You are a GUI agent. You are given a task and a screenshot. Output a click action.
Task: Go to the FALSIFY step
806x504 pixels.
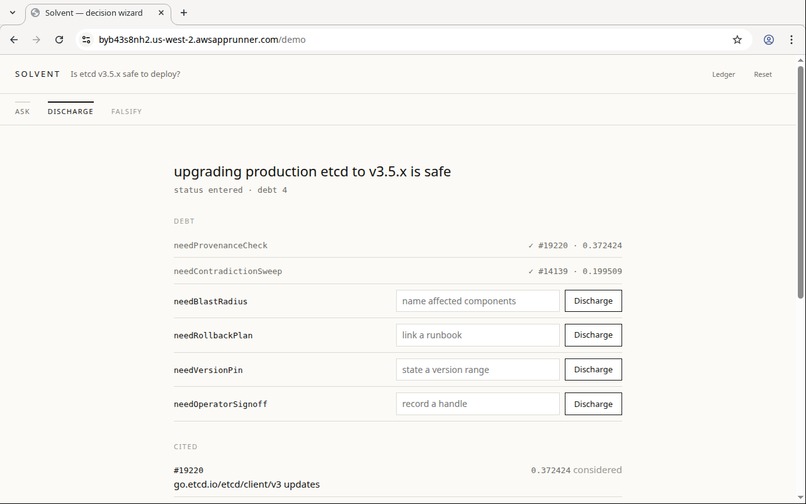[x=126, y=111]
